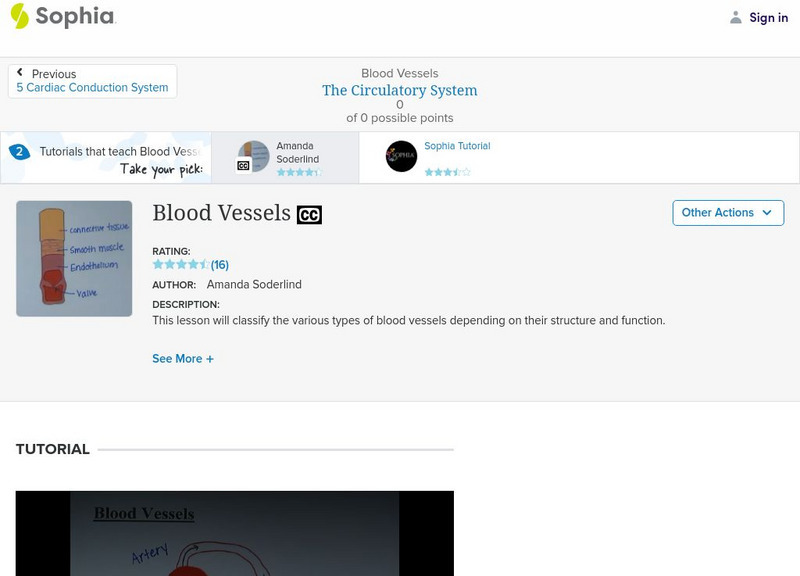Click the black Sophia Tutorial avatar icon
This screenshot has width=800, height=576.
pyautogui.click(x=404, y=157)
